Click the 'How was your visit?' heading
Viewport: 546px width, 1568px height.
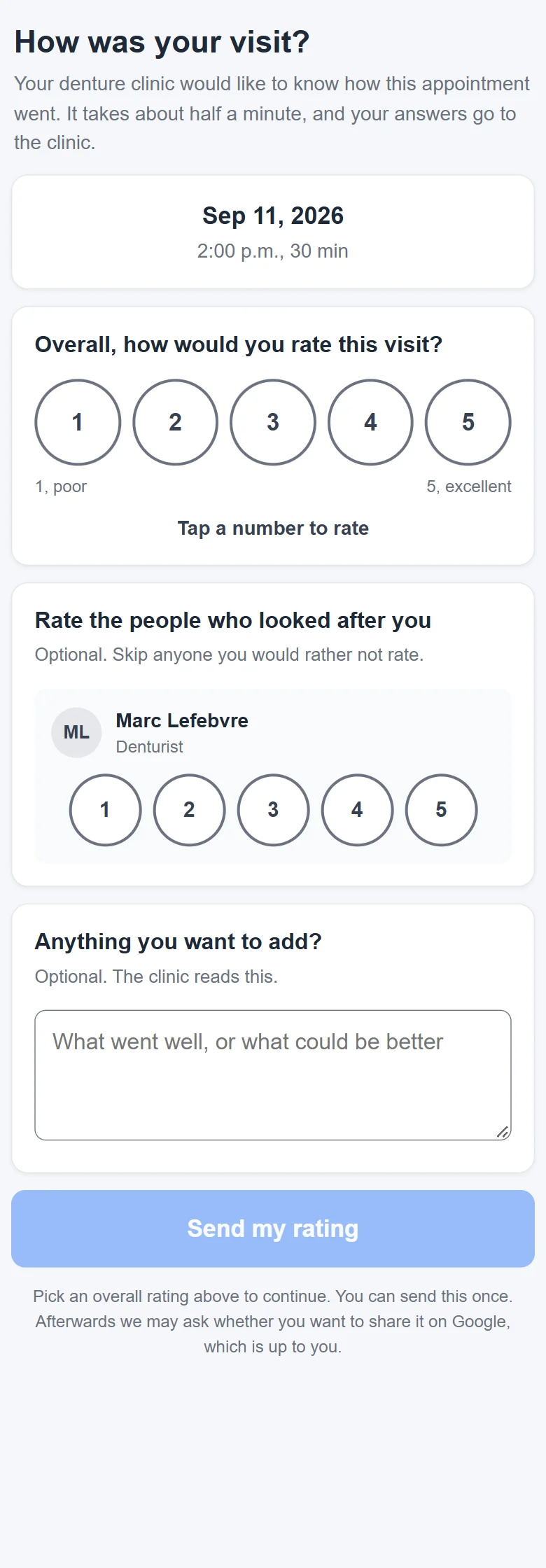pos(162,42)
